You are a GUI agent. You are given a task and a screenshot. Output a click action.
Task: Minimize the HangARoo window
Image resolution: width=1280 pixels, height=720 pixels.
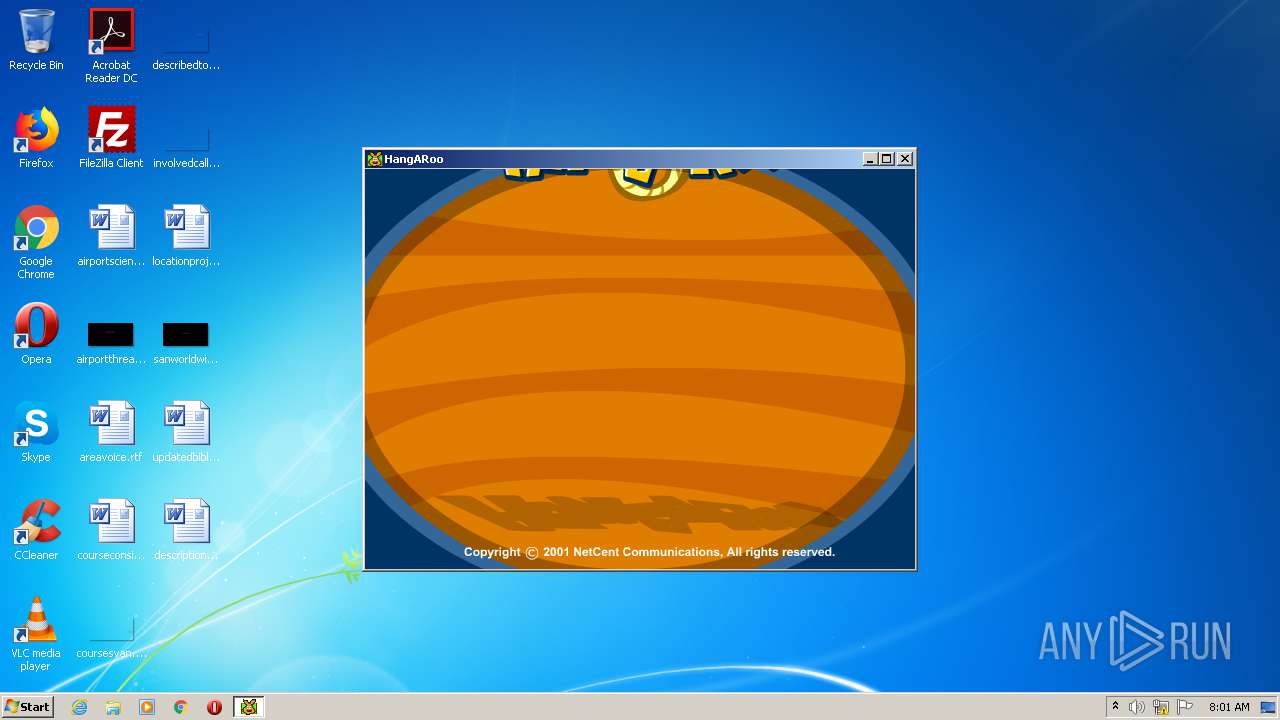click(x=870, y=159)
